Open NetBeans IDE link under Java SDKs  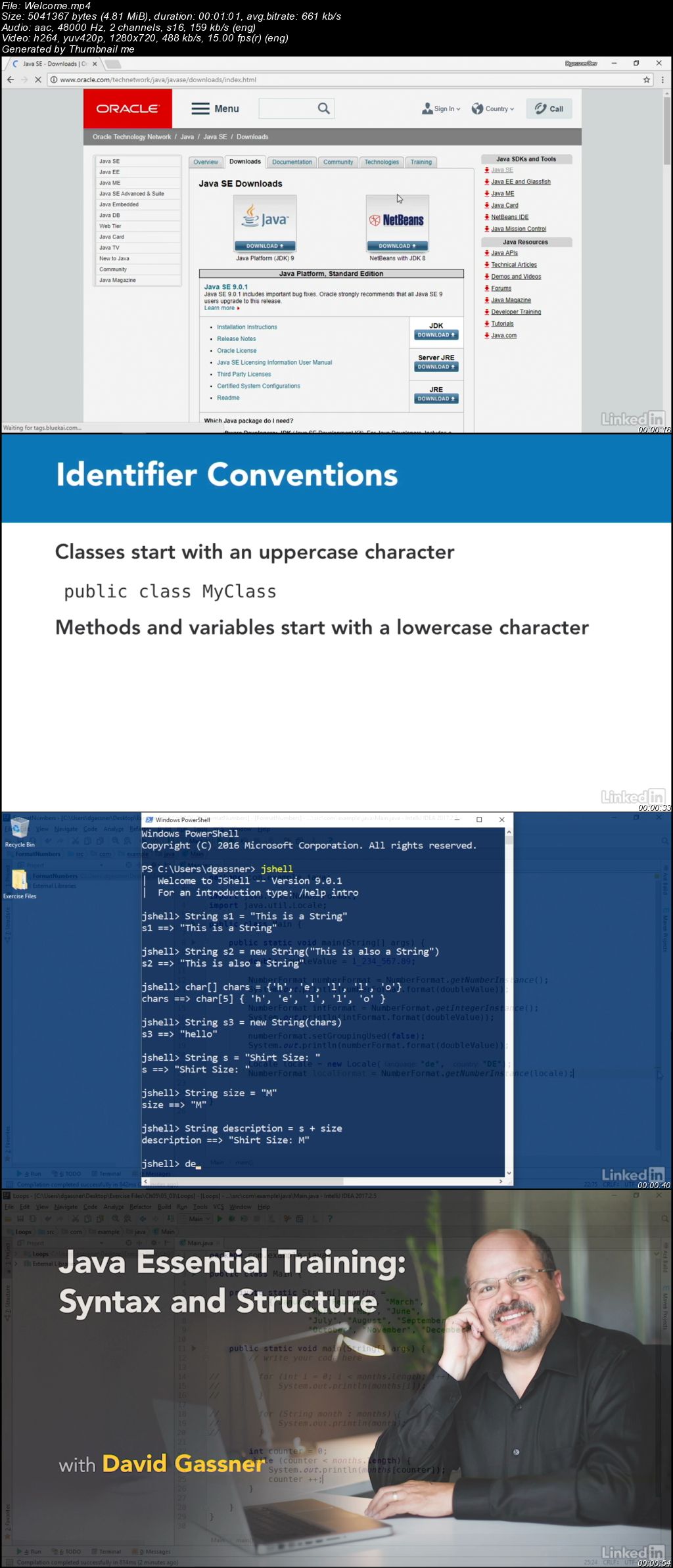click(x=509, y=218)
